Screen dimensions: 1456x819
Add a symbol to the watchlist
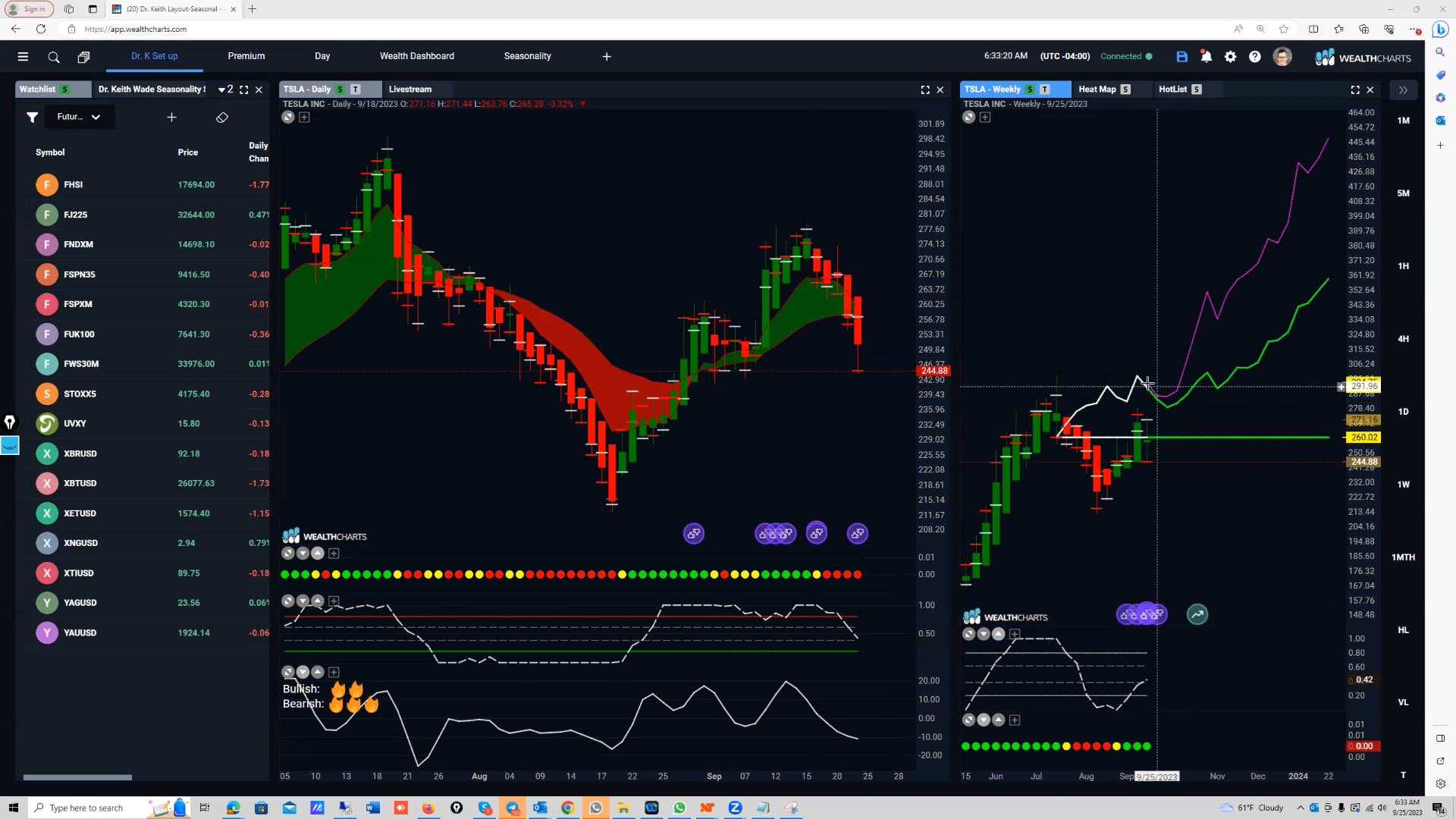point(171,117)
